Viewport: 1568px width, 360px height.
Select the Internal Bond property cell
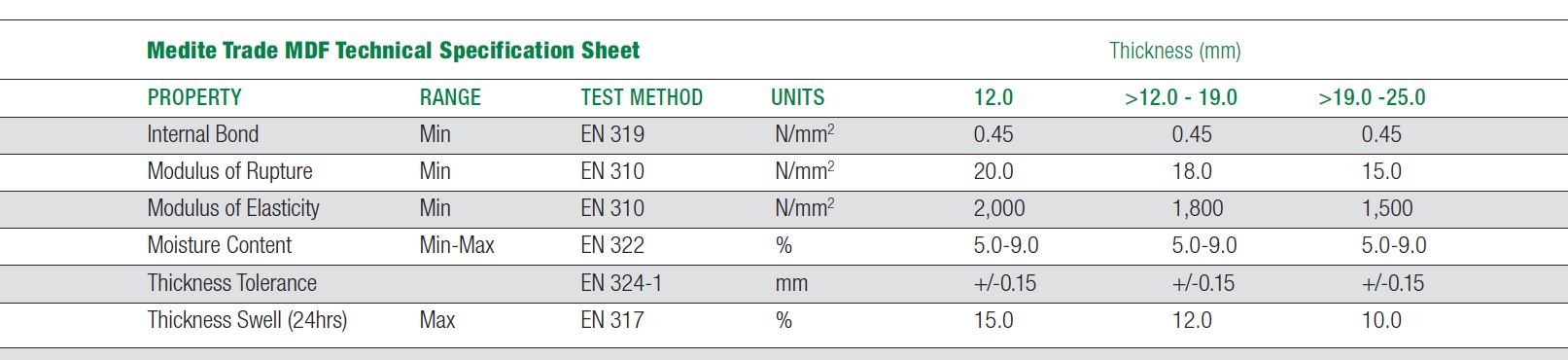(x=203, y=134)
